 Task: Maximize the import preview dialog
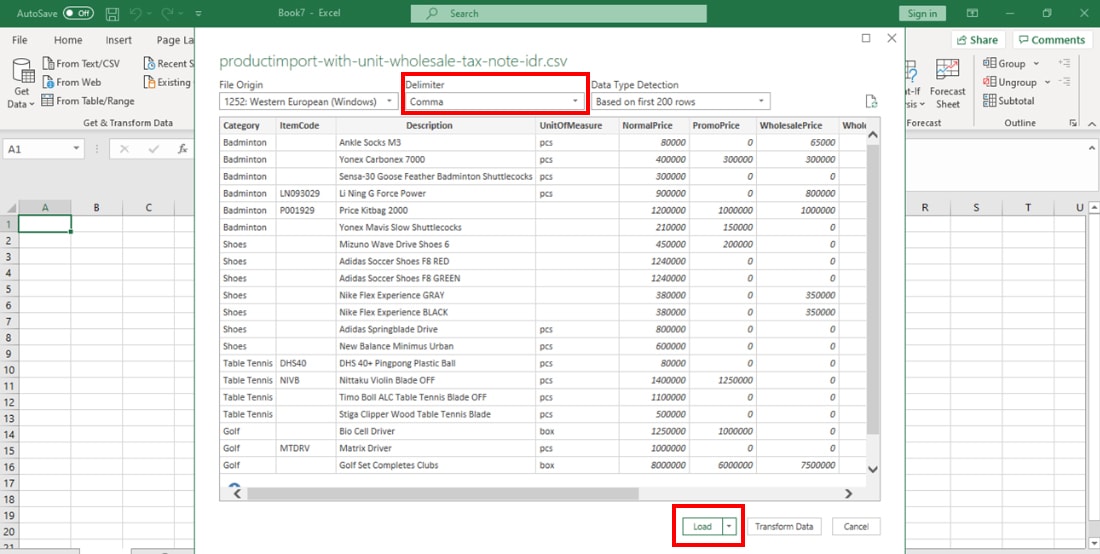(866, 38)
